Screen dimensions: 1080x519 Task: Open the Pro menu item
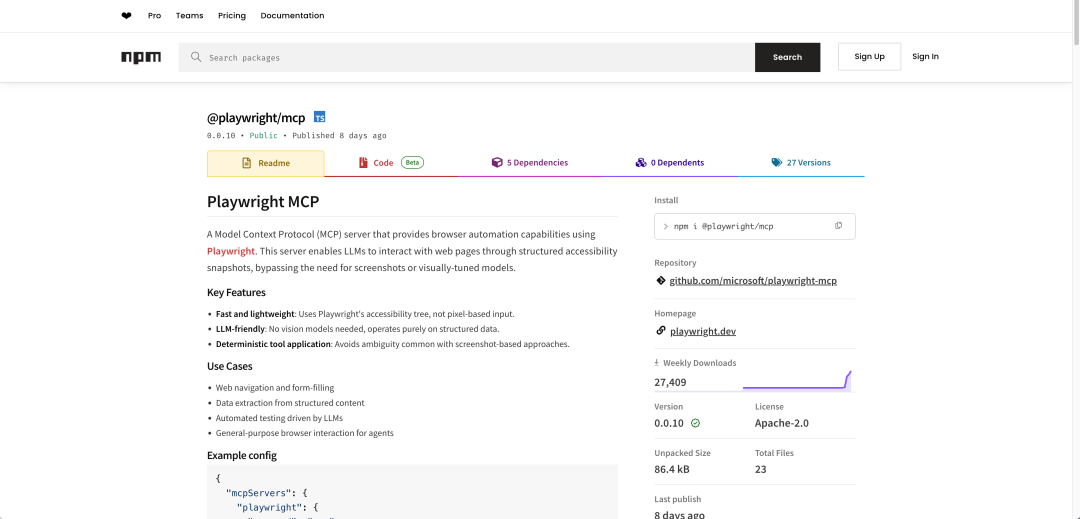154,16
